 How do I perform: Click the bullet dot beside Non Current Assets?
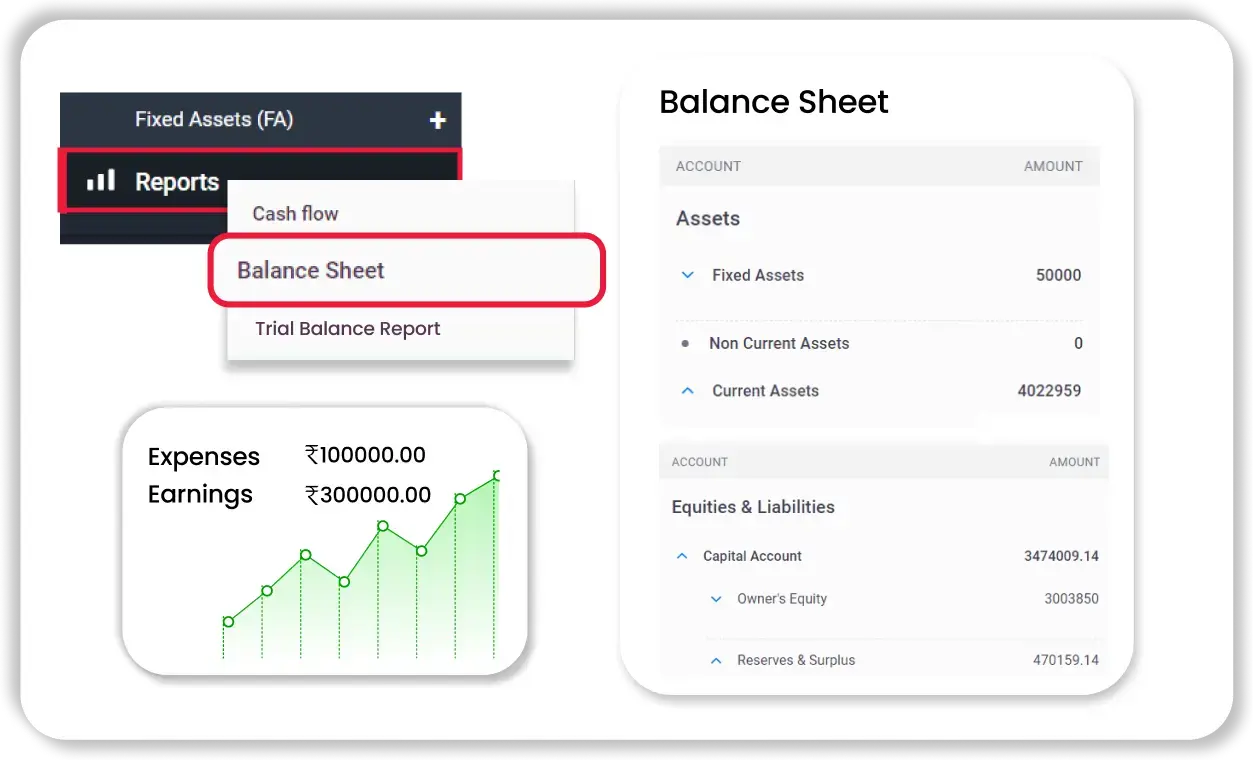[685, 343]
